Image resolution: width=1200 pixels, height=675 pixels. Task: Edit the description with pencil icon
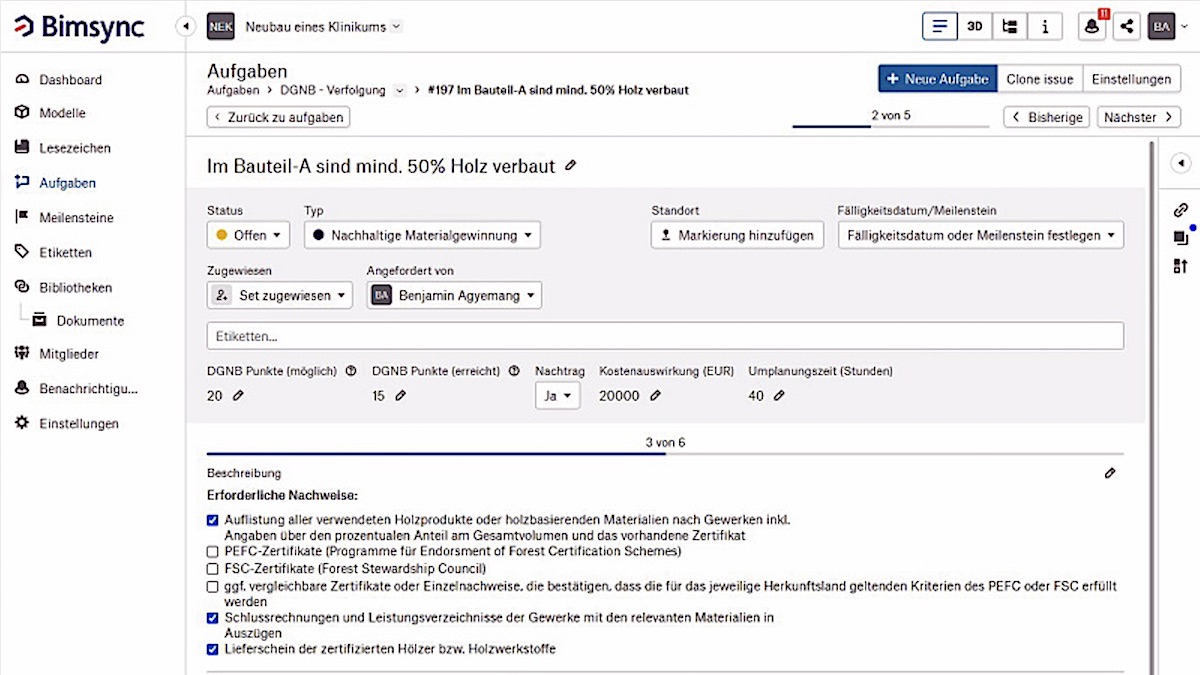1110,473
